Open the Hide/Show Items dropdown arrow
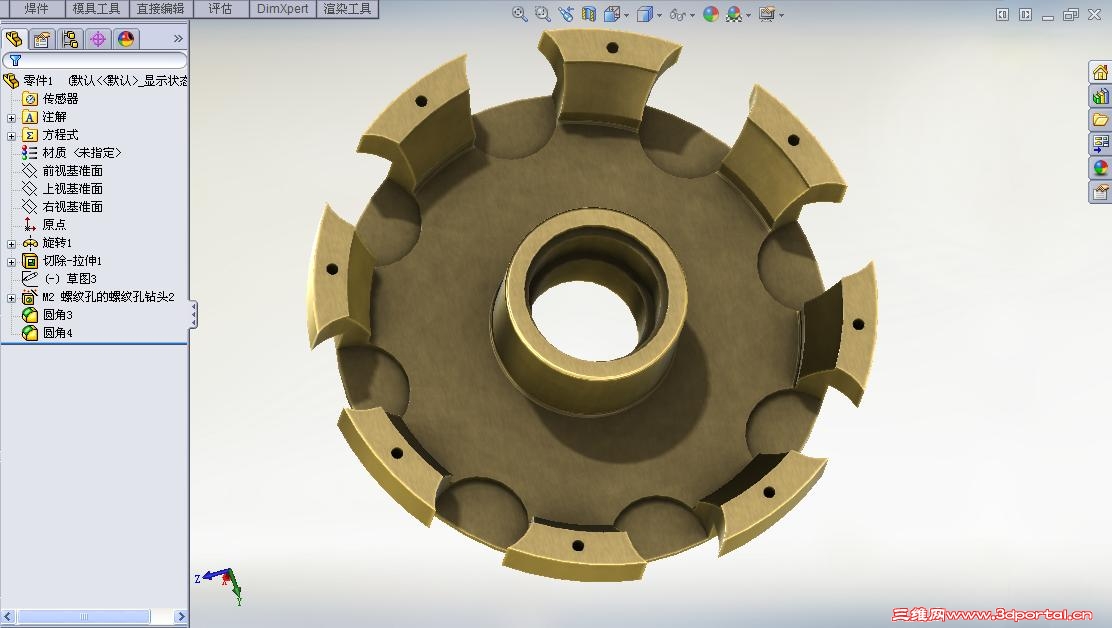This screenshot has height=628, width=1112. tap(692, 15)
